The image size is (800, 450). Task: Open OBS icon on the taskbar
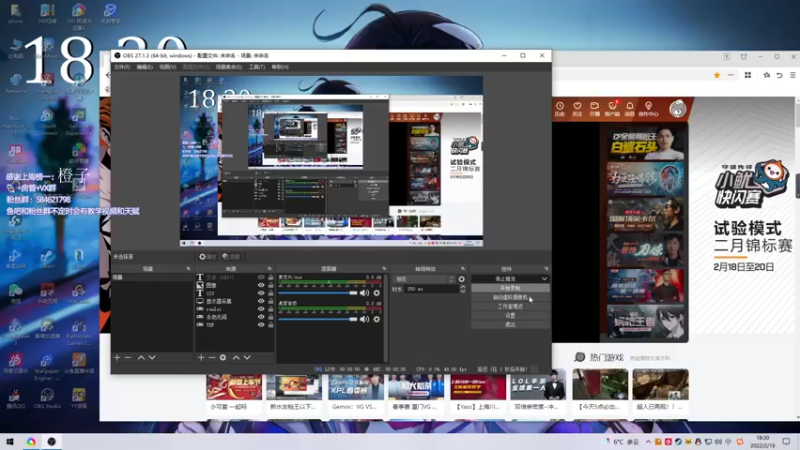52,441
